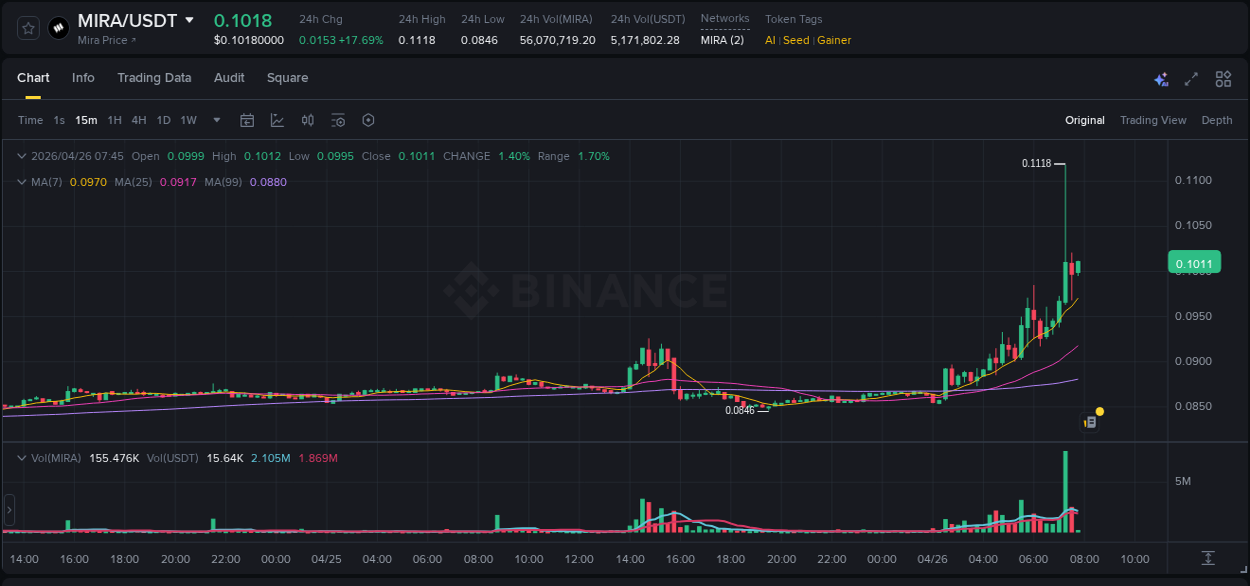This screenshot has width=1250, height=586.
Task: Collapse the Vol(MIRA) indicator chevron
Action: pos(21,458)
